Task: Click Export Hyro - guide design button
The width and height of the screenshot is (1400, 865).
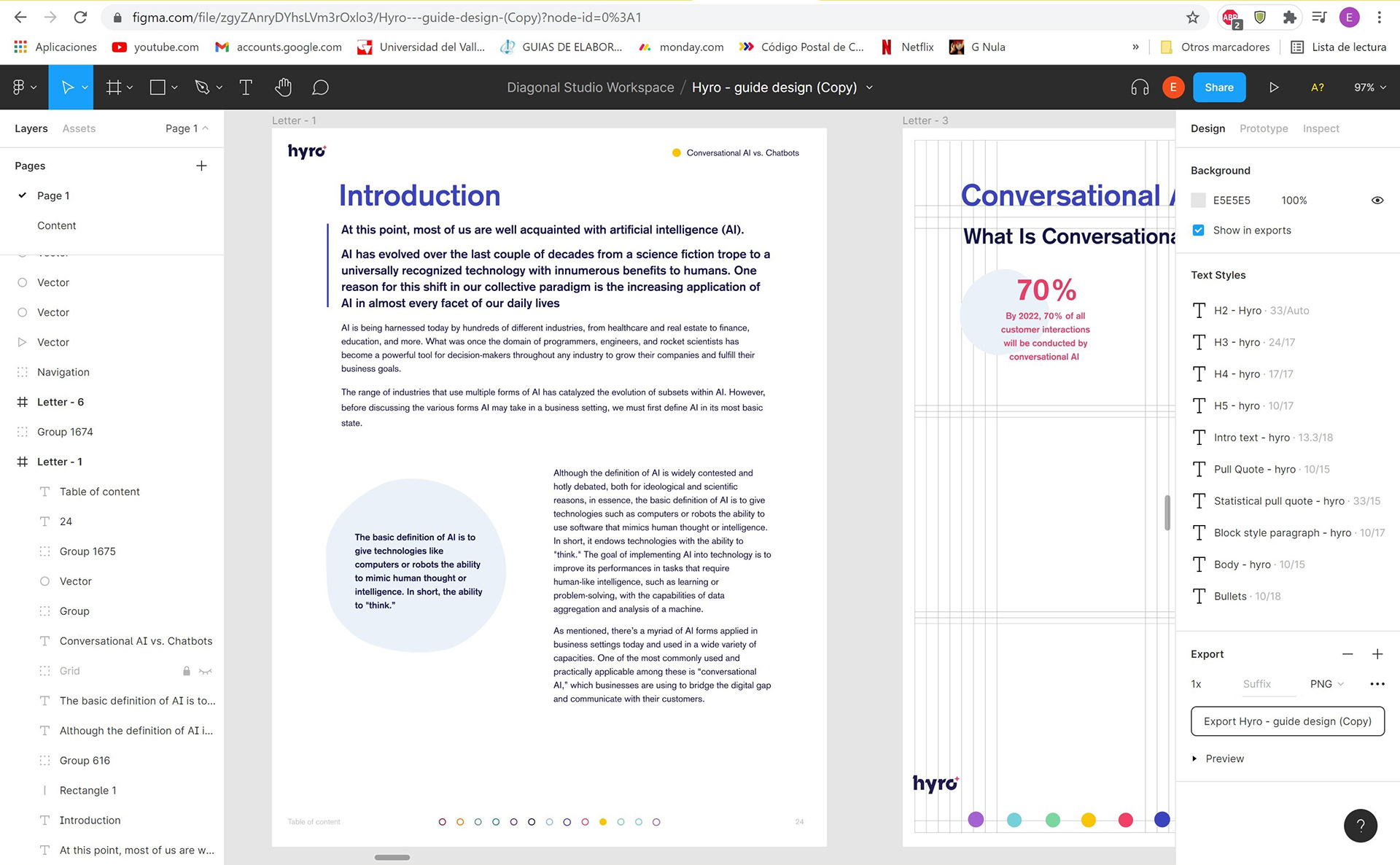Action: [x=1287, y=721]
